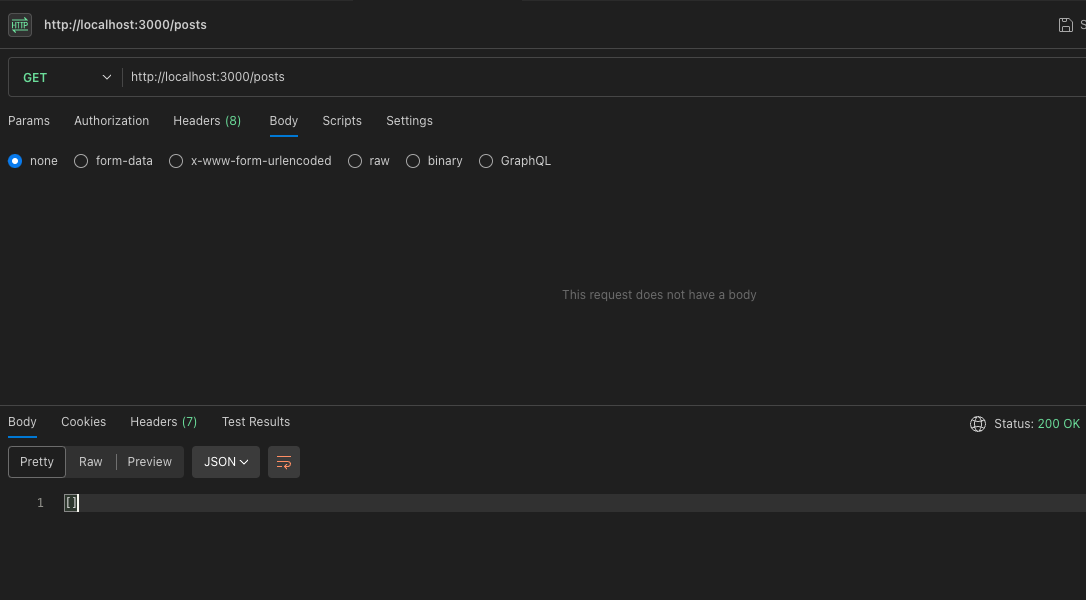This screenshot has height=600, width=1086.
Task: Open the request Headers (8) tab
Action: (x=207, y=121)
